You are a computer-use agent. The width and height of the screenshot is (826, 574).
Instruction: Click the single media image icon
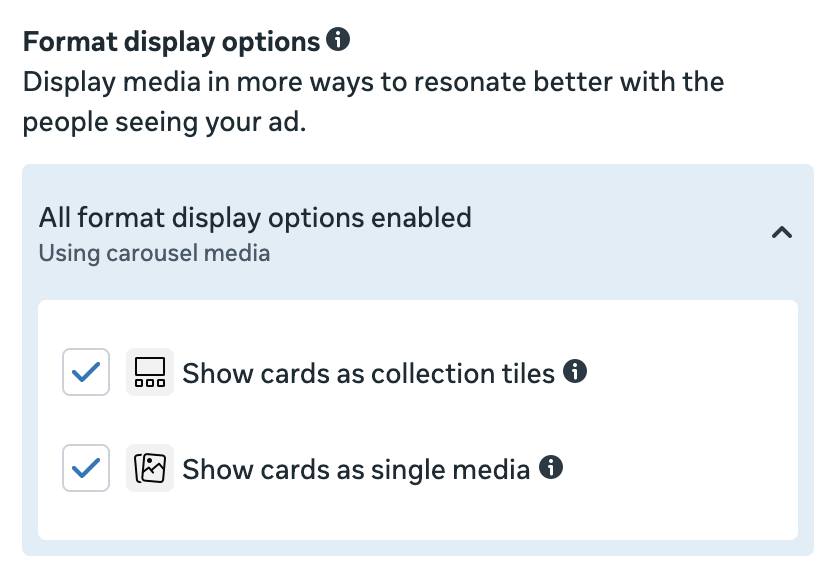pos(149,468)
